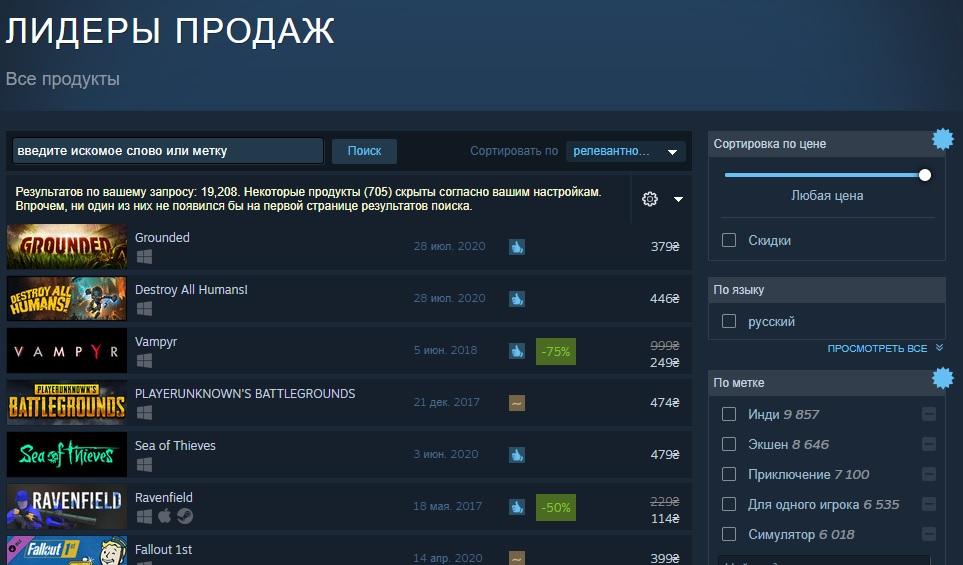The width and height of the screenshot is (963, 565).
Task: Click the thumbs-up review icon for Sea of Thieves
Action: [517, 455]
